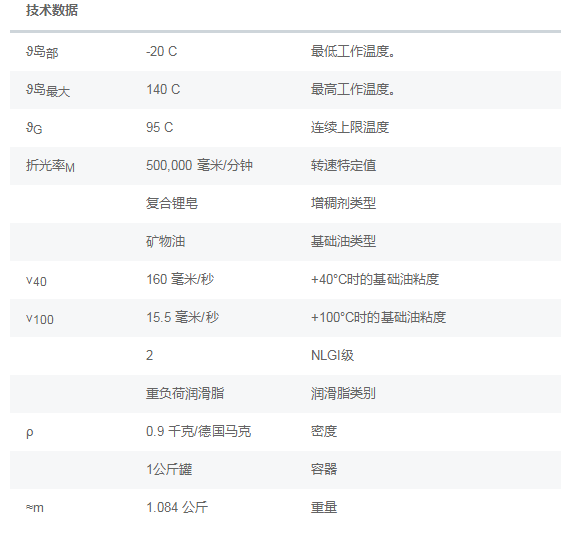Select the -20 C minimum temperature value
Screen dimensions: 561x545
(161, 52)
